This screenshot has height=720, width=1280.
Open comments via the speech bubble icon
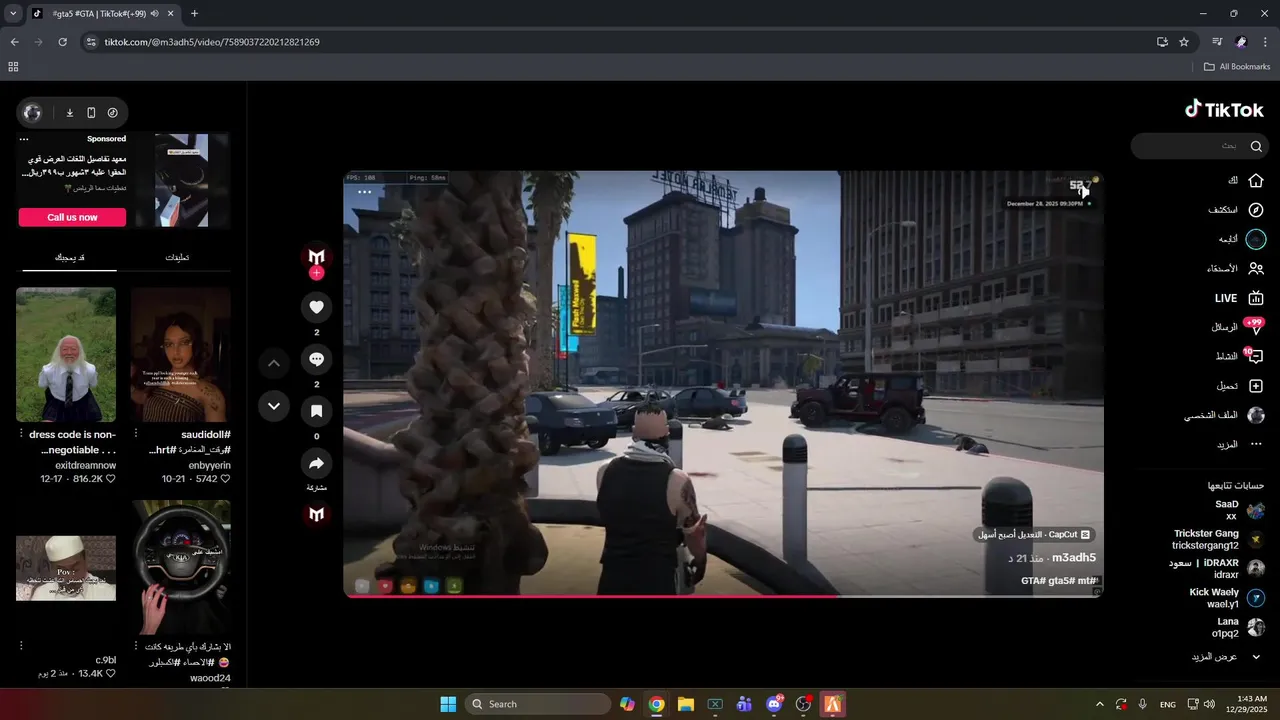316,359
